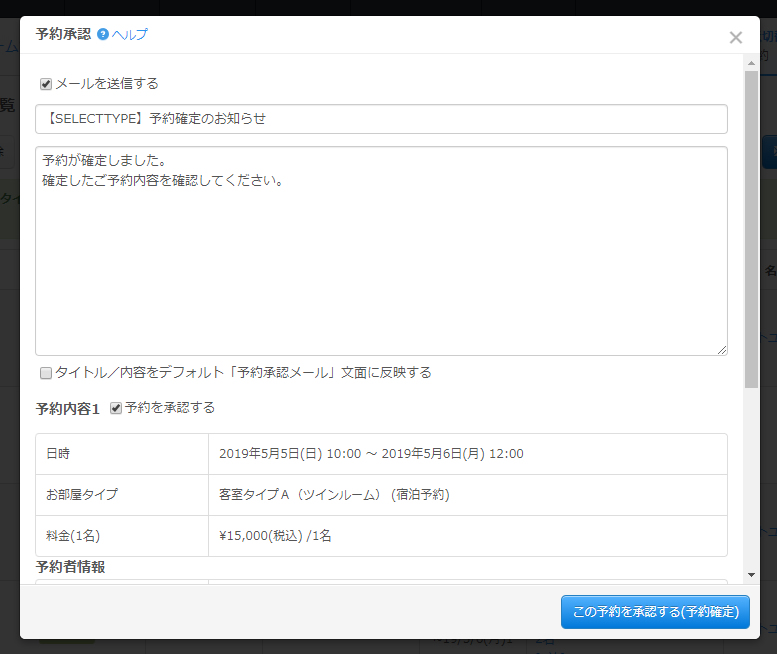Click the scrollbar up arrow
The image size is (777, 654).
click(x=751, y=63)
